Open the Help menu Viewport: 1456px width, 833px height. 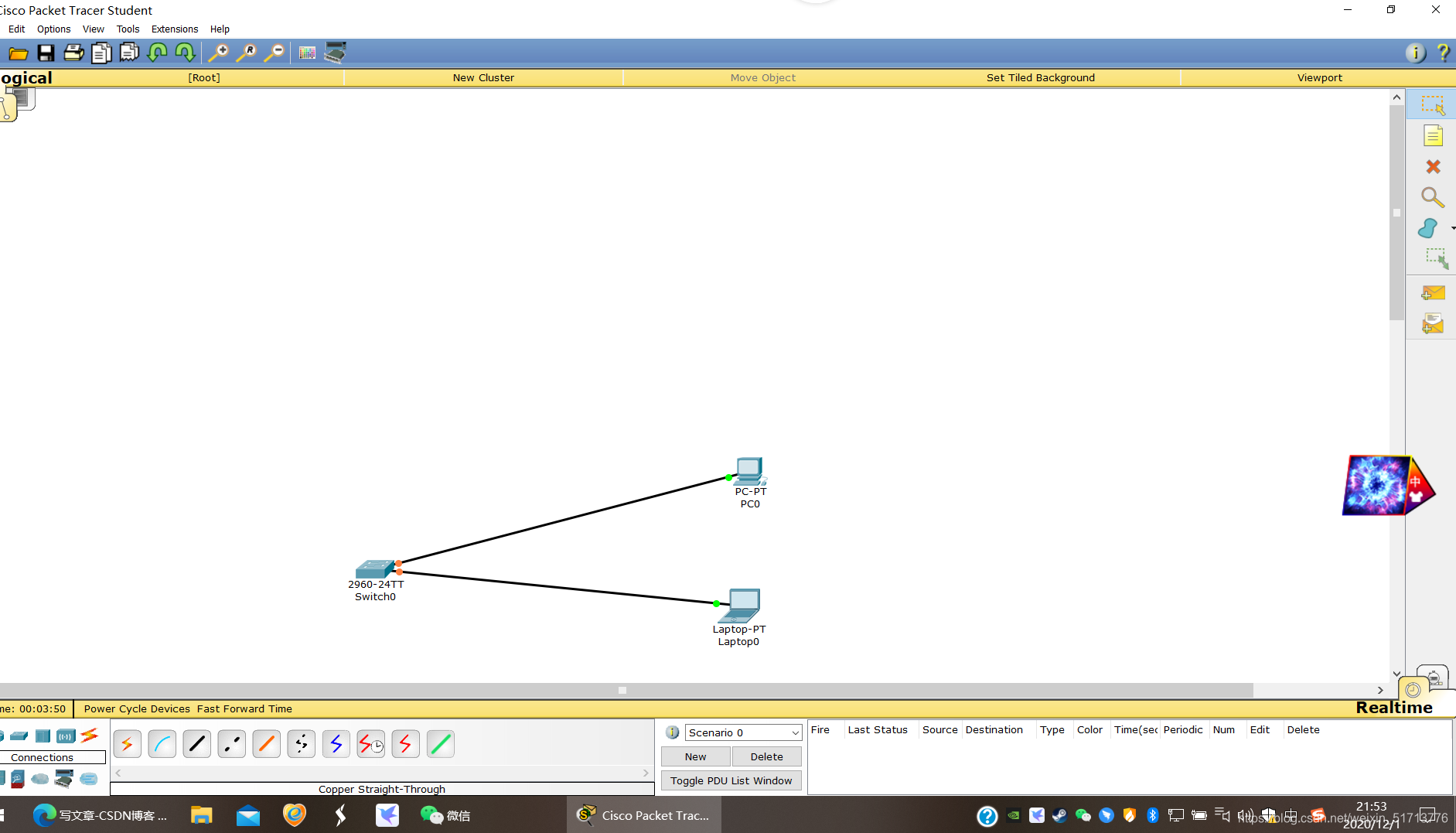click(220, 29)
